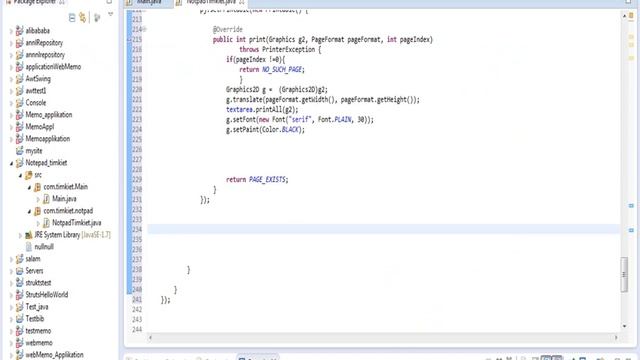The image size is (640, 360).
Task: Select webMemo_Applikation project in the tree
Action: (54, 355)
